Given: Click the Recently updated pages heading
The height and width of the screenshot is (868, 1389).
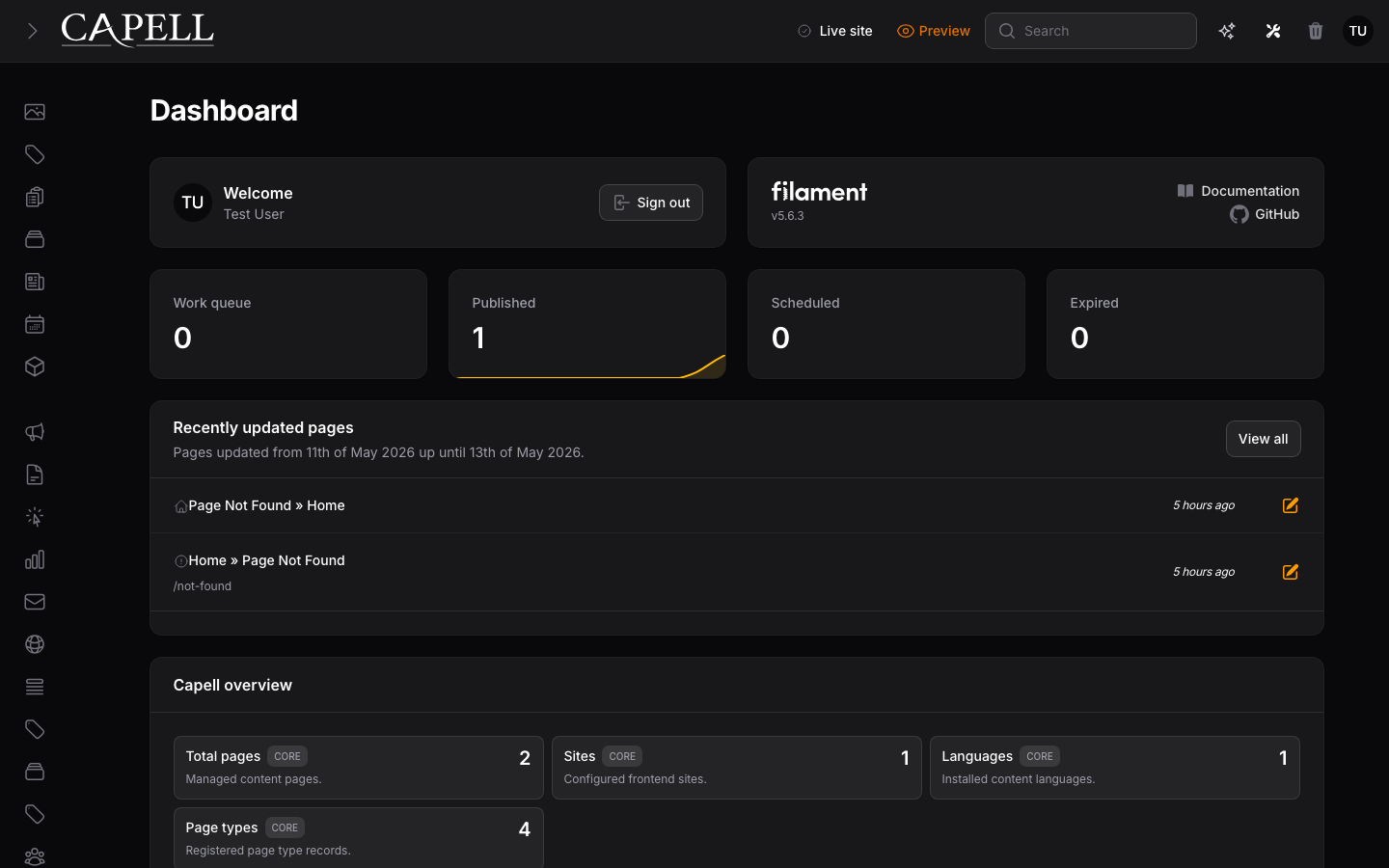Looking at the screenshot, I should pos(263,427).
